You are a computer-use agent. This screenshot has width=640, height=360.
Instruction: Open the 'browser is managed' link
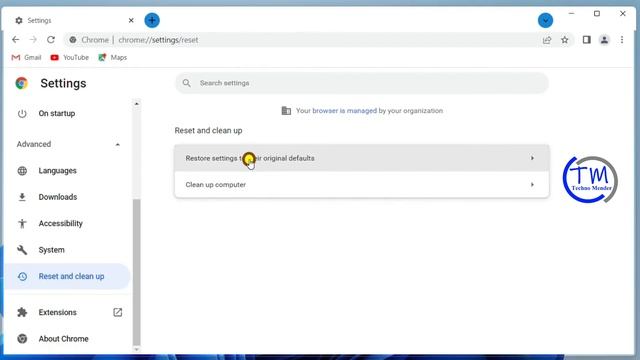[344, 111]
